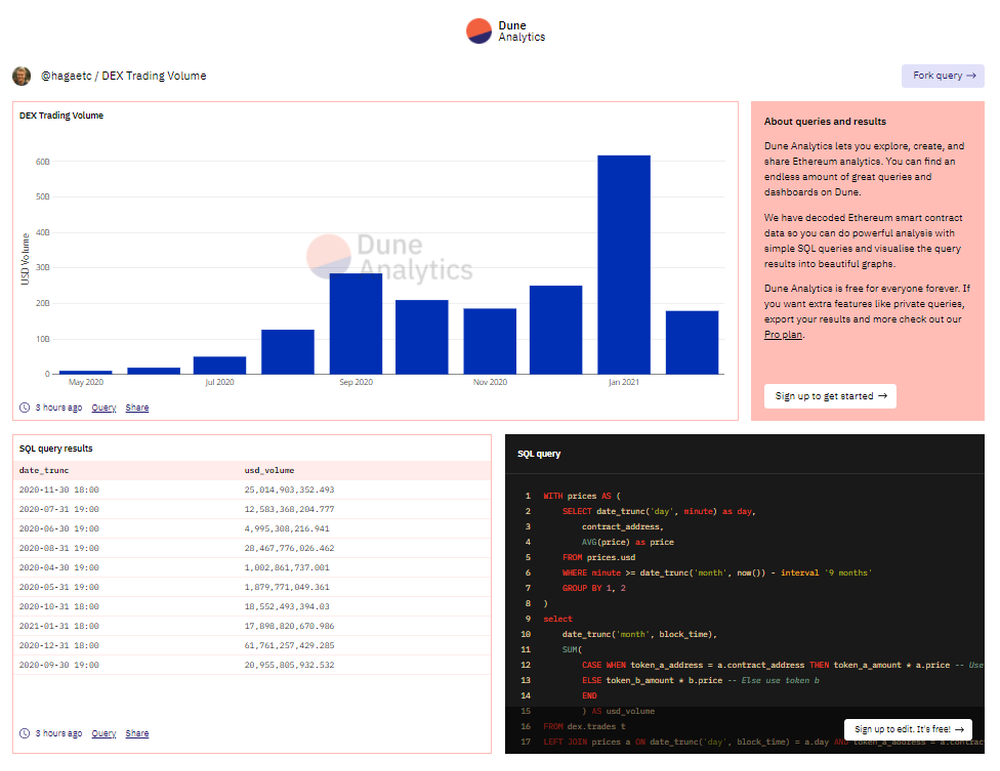Viewport: 1000px width, 771px height.
Task: Click the clock icon under results table
Action: click(x=24, y=733)
